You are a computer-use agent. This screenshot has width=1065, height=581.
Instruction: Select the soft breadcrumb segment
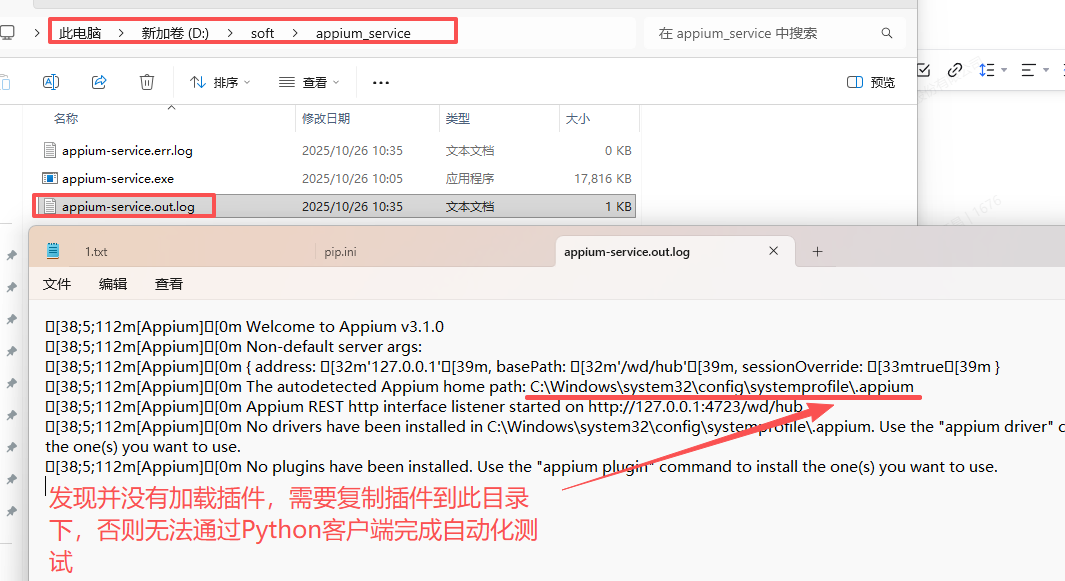coord(262,33)
